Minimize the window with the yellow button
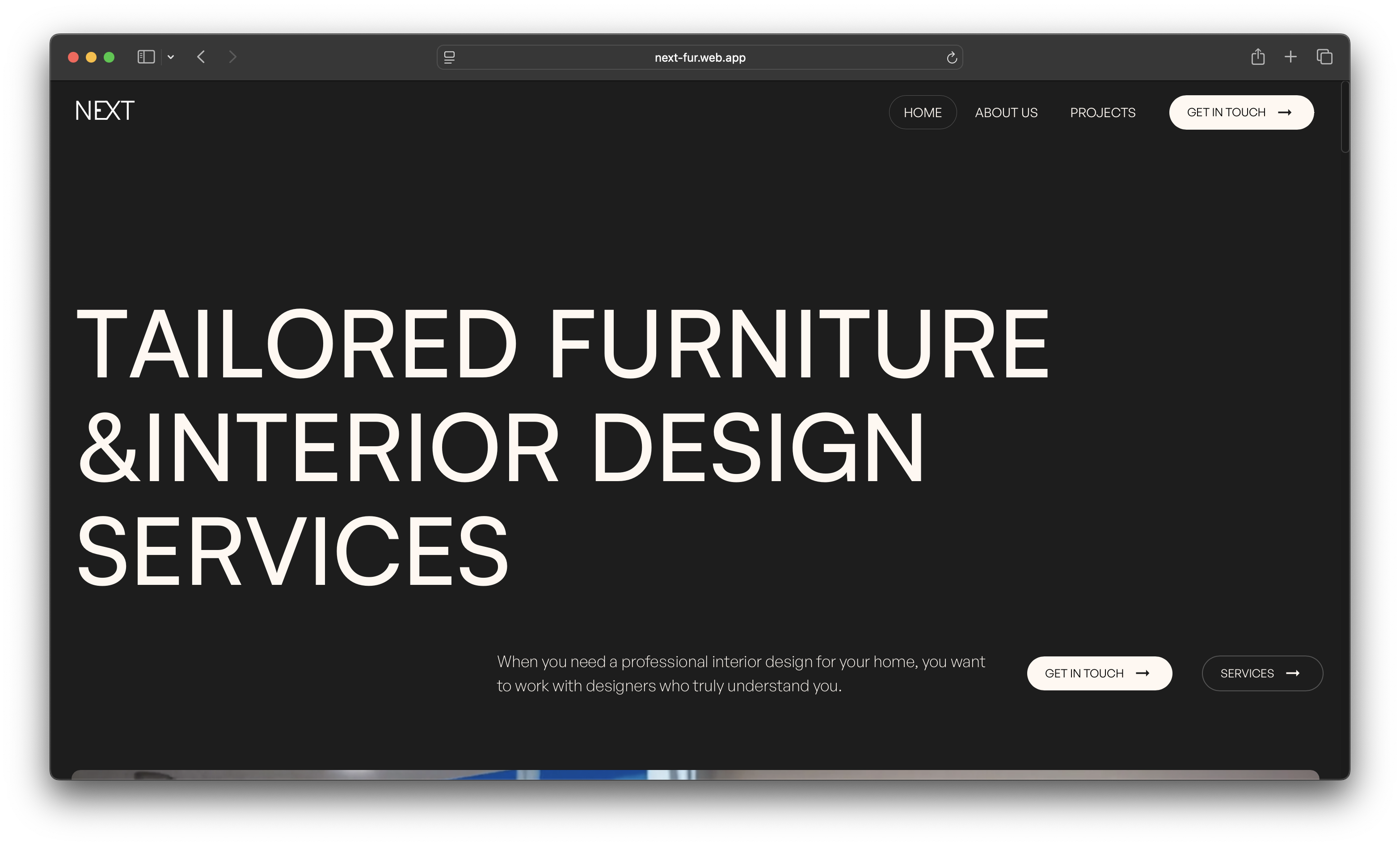 pyautogui.click(x=91, y=57)
